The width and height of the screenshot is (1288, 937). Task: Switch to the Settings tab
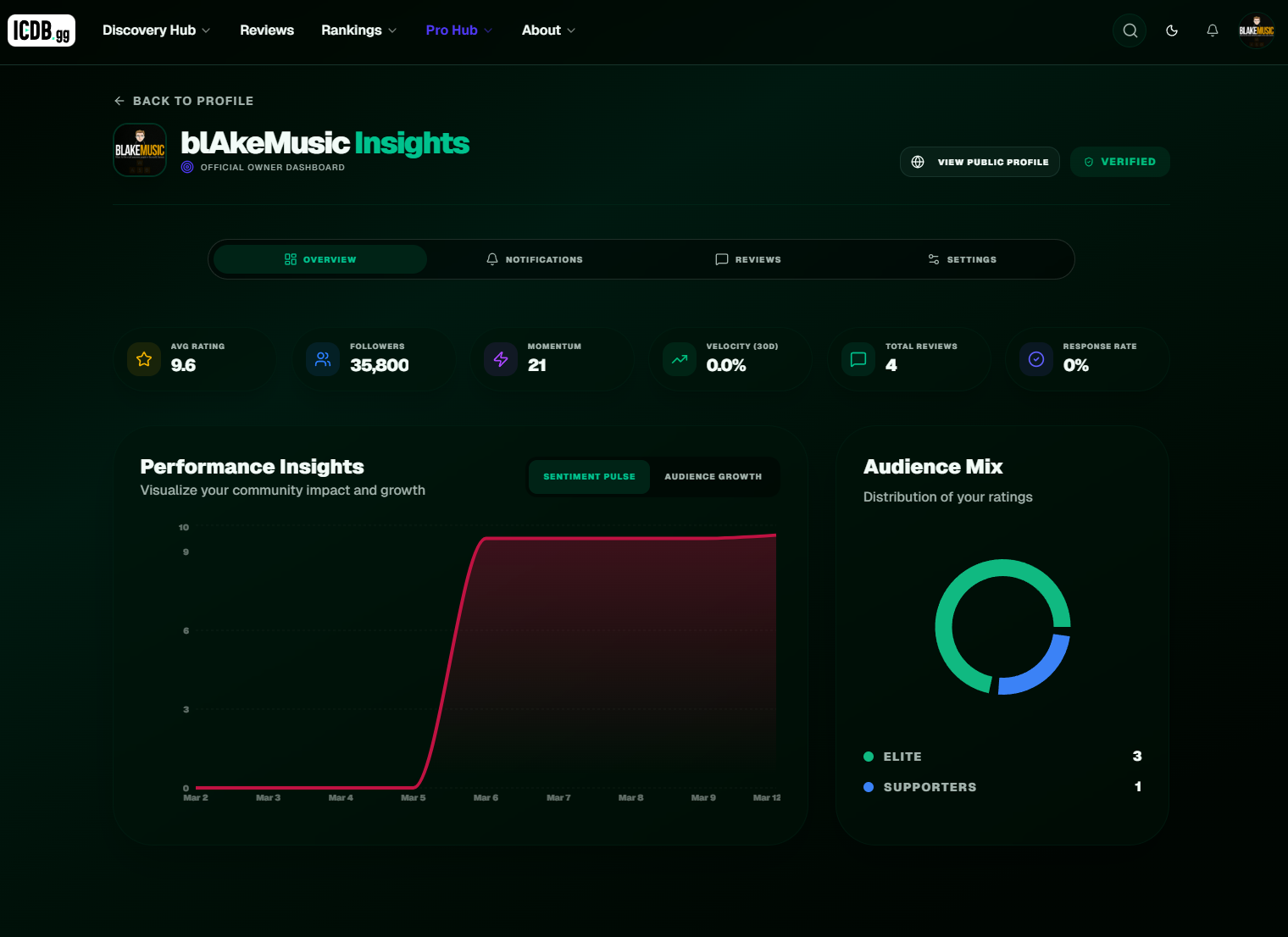coord(962,259)
